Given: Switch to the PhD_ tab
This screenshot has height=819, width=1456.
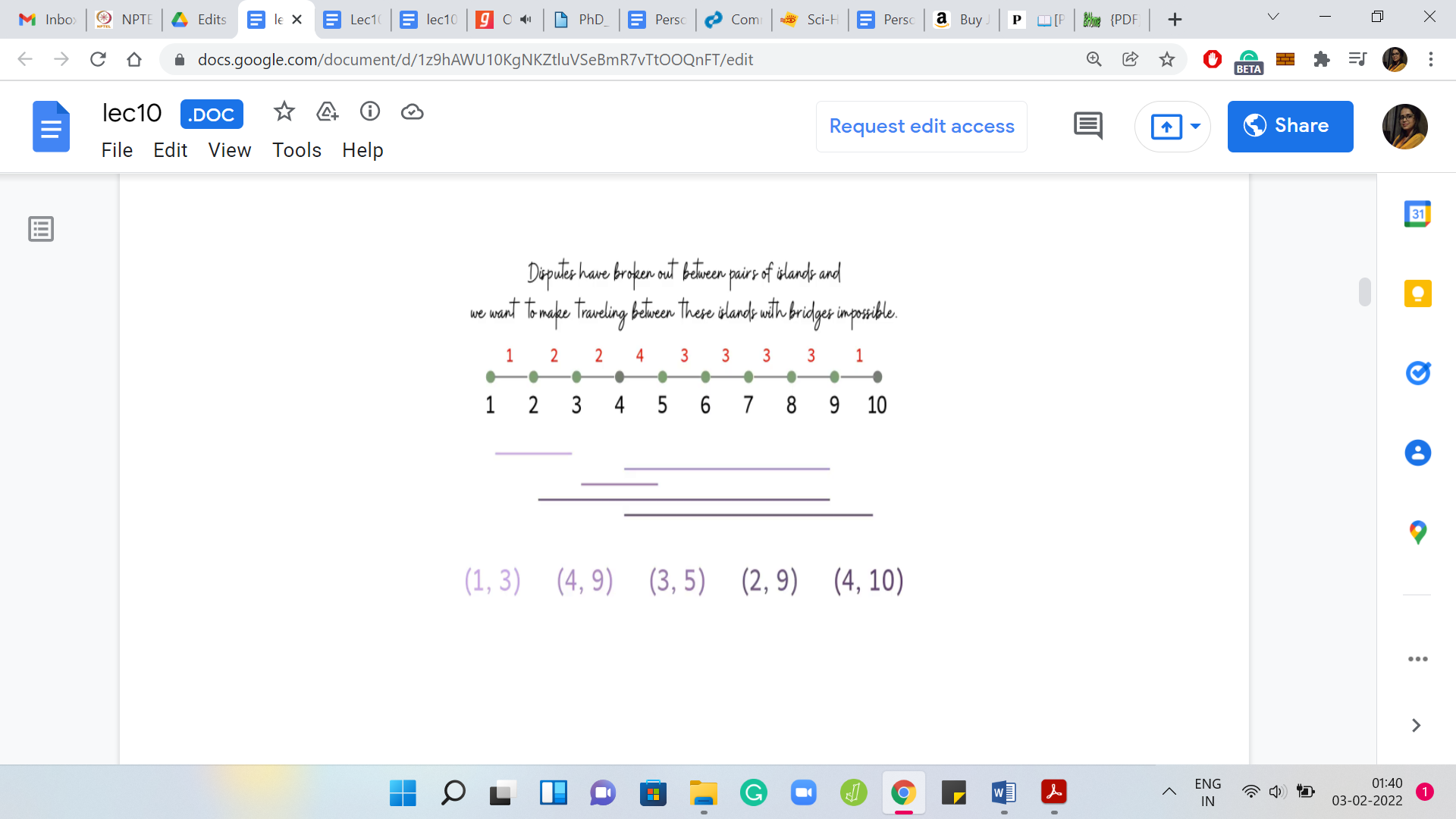Looking at the screenshot, I should pyautogui.click(x=581, y=20).
